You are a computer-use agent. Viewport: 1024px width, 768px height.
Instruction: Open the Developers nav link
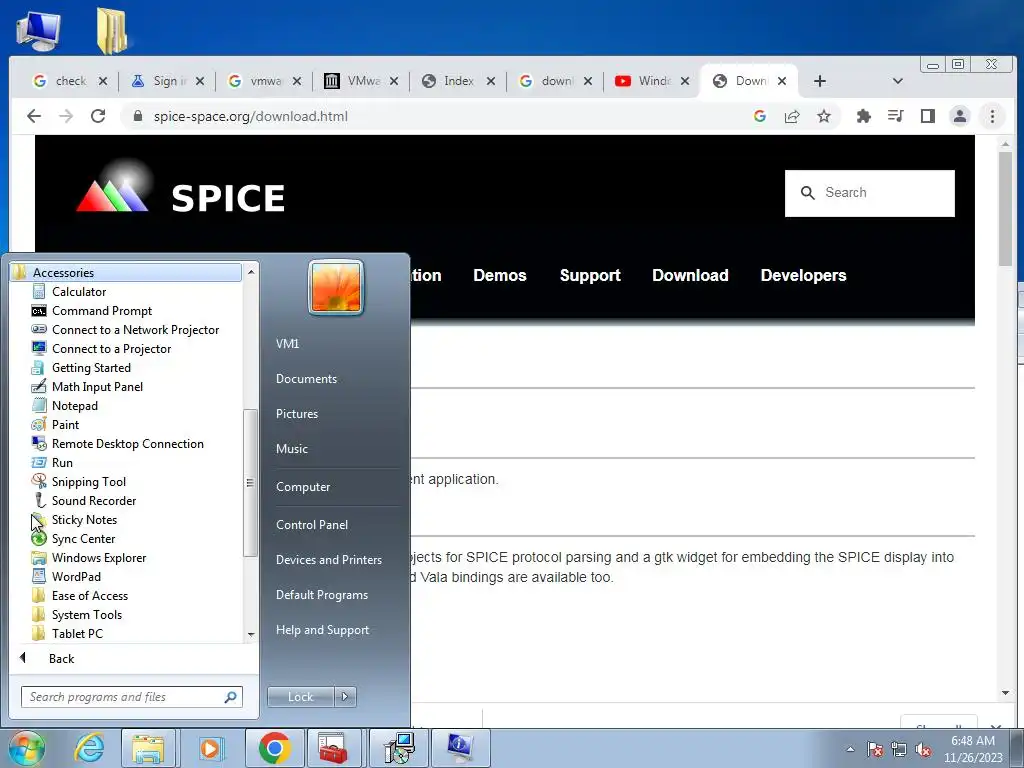(x=803, y=276)
